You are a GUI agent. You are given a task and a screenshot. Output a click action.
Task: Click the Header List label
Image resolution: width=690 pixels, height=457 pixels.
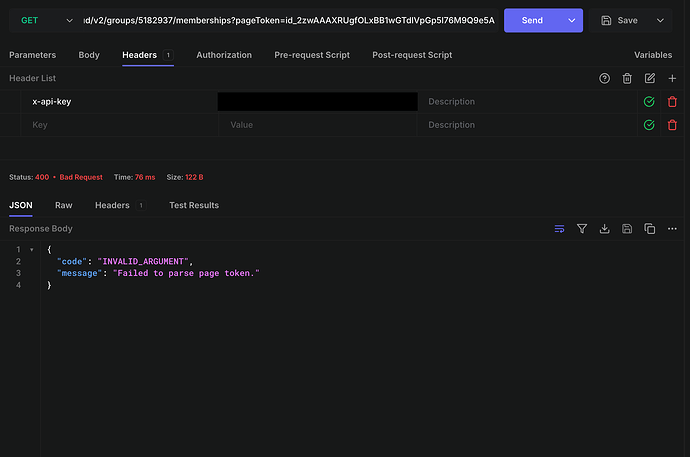[33, 78]
